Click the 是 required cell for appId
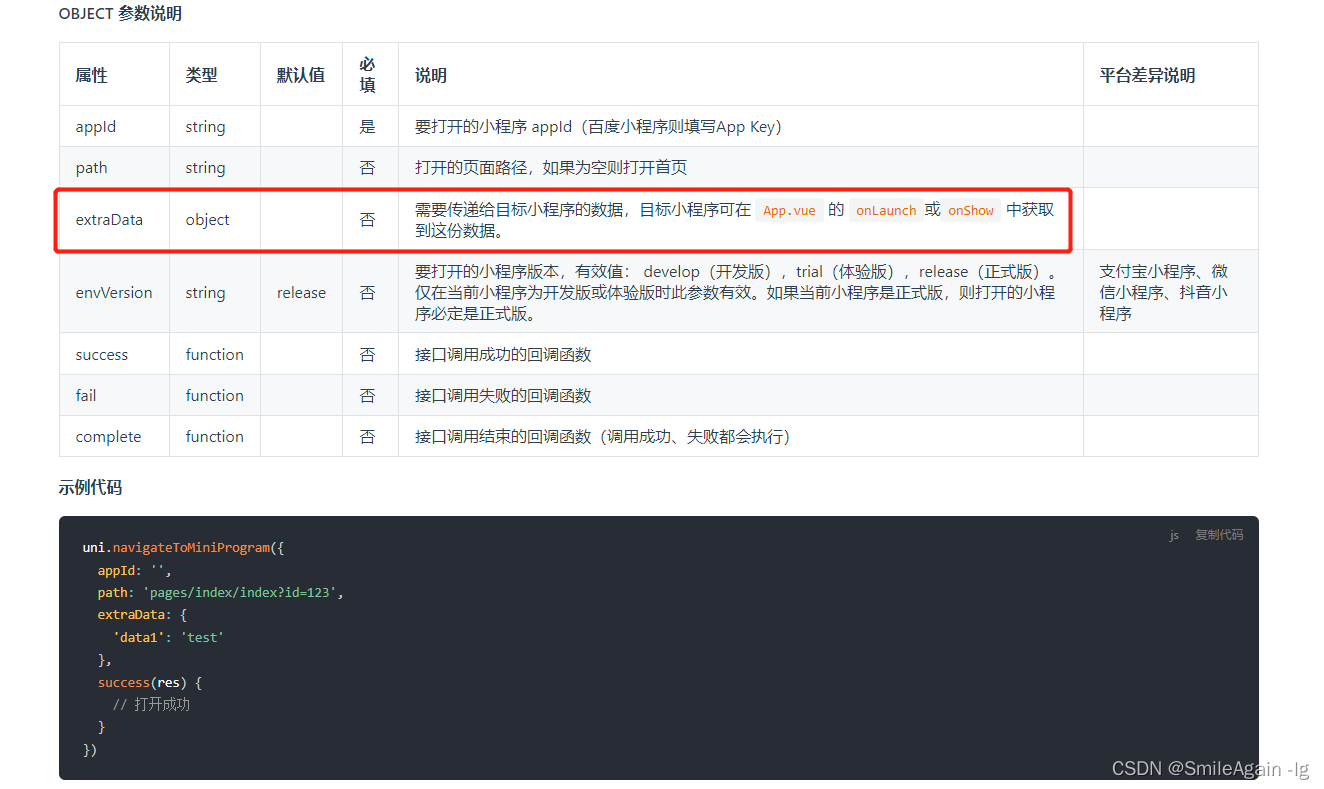Image resolution: width=1324 pixels, height=789 pixels. tap(370, 126)
